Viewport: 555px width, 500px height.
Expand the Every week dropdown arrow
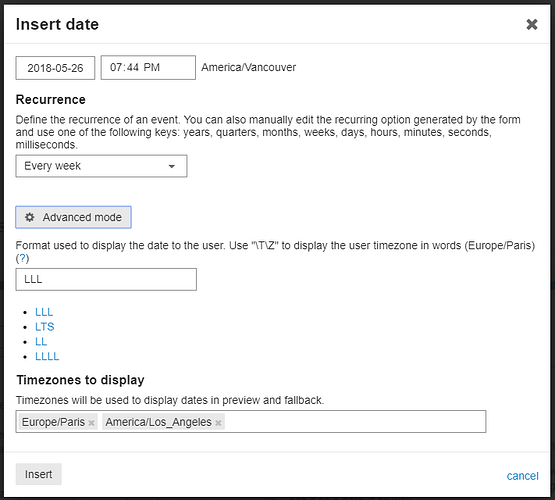(x=172, y=166)
